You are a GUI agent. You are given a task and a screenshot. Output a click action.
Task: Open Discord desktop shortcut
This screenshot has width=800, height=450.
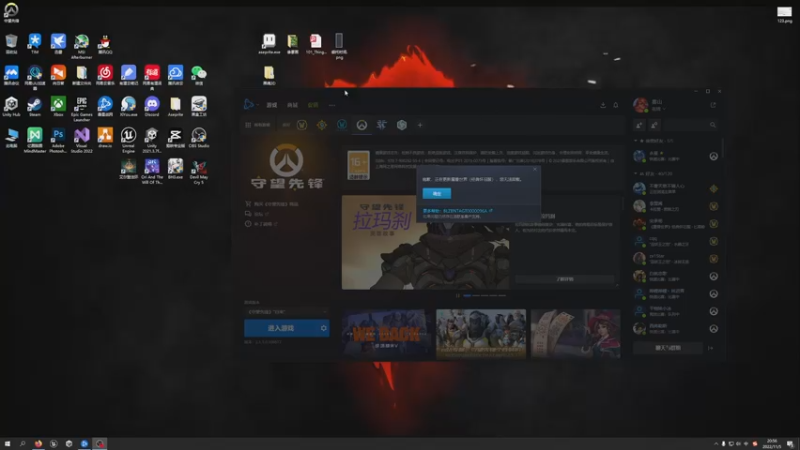click(152, 107)
